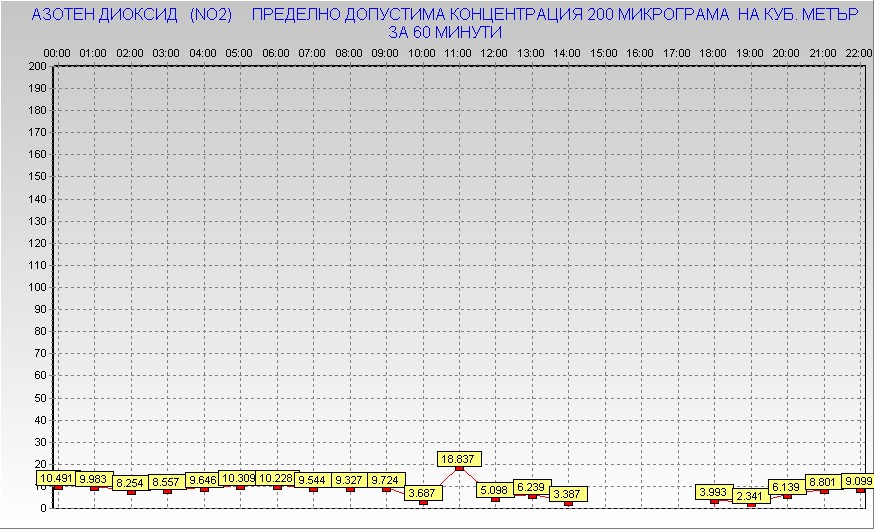874x529 pixels.
Task: Click the 200 limit value on Y axis
Action: (38, 66)
